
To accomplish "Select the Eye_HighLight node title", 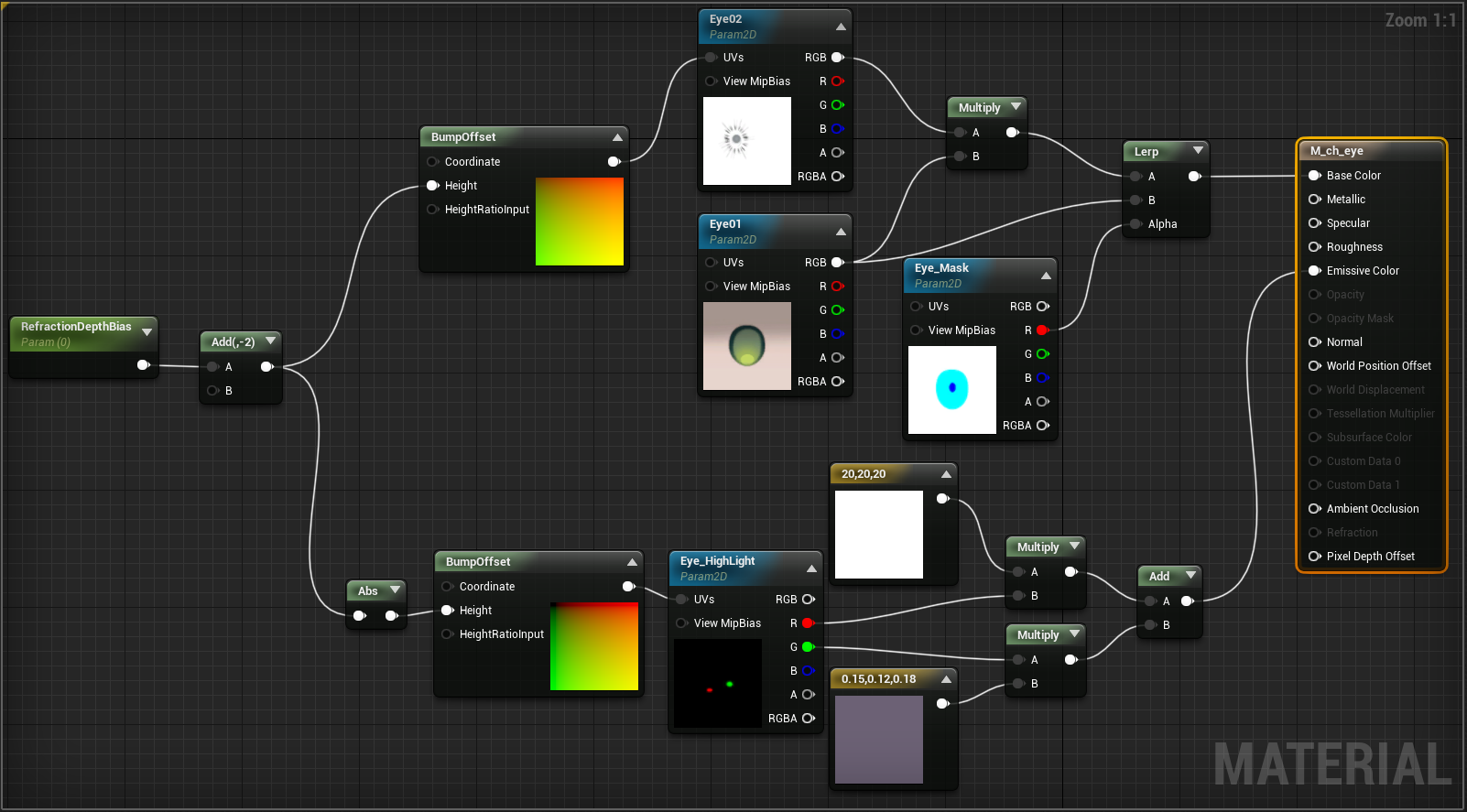I will coord(717,561).
